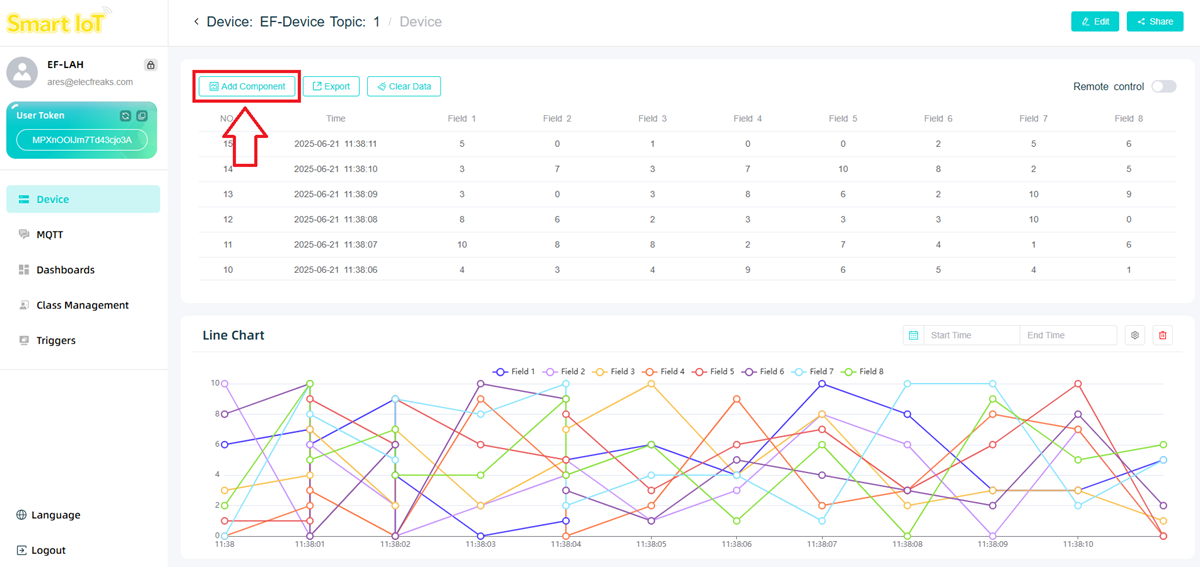The width and height of the screenshot is (1200, 567).
Task: Click the calendar icon in the time range picker
Action: click(x=913, y=336)
